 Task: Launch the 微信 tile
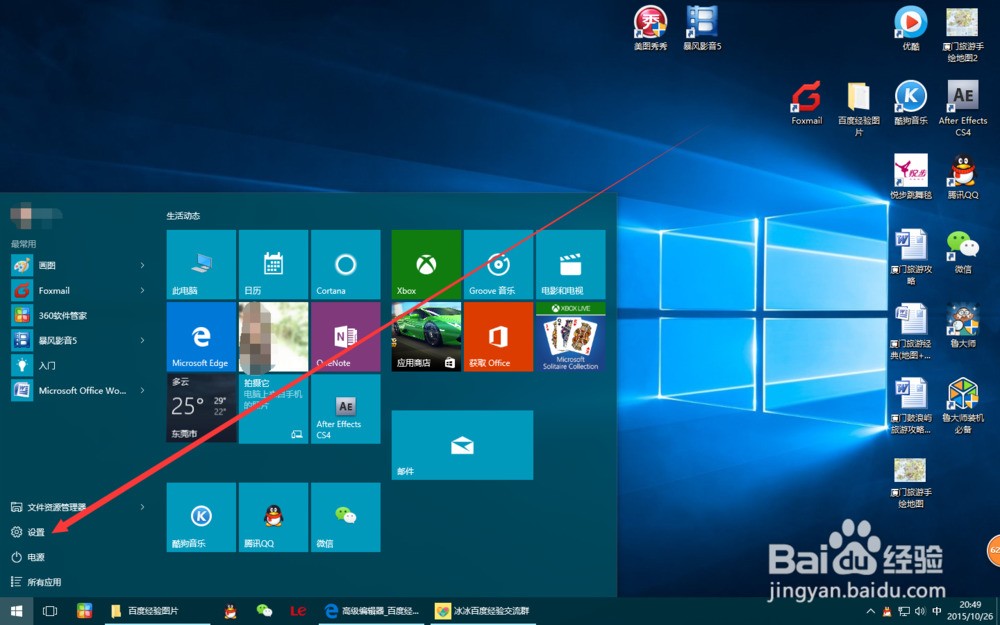pos(345,517)
